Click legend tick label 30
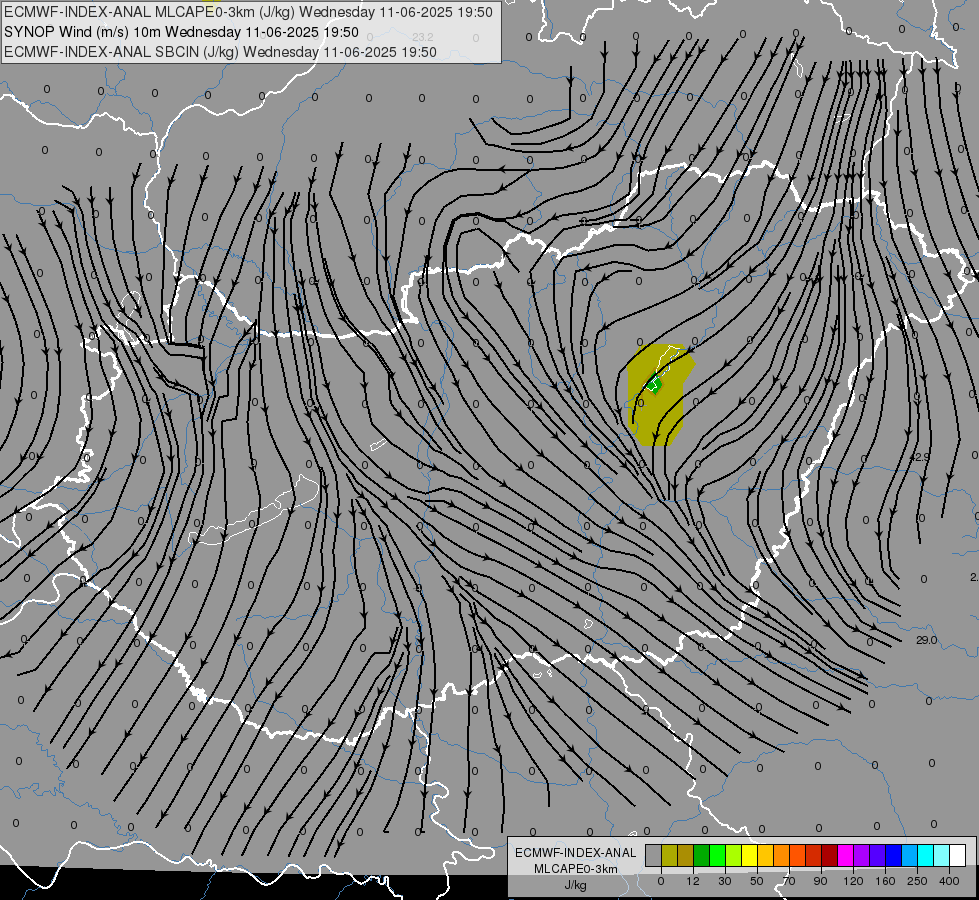This screenshot has width=979, height=900. (x=725, y=881)
